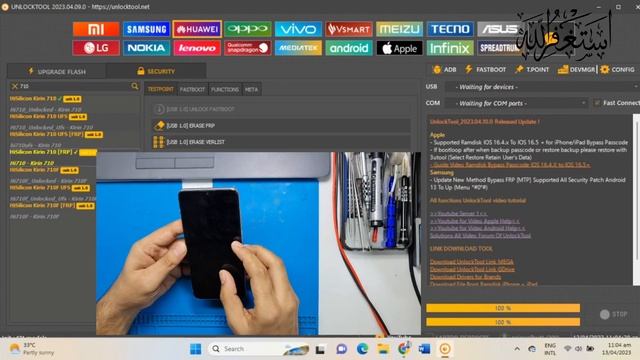Clear the model search with the X icon

pos(15,86)
